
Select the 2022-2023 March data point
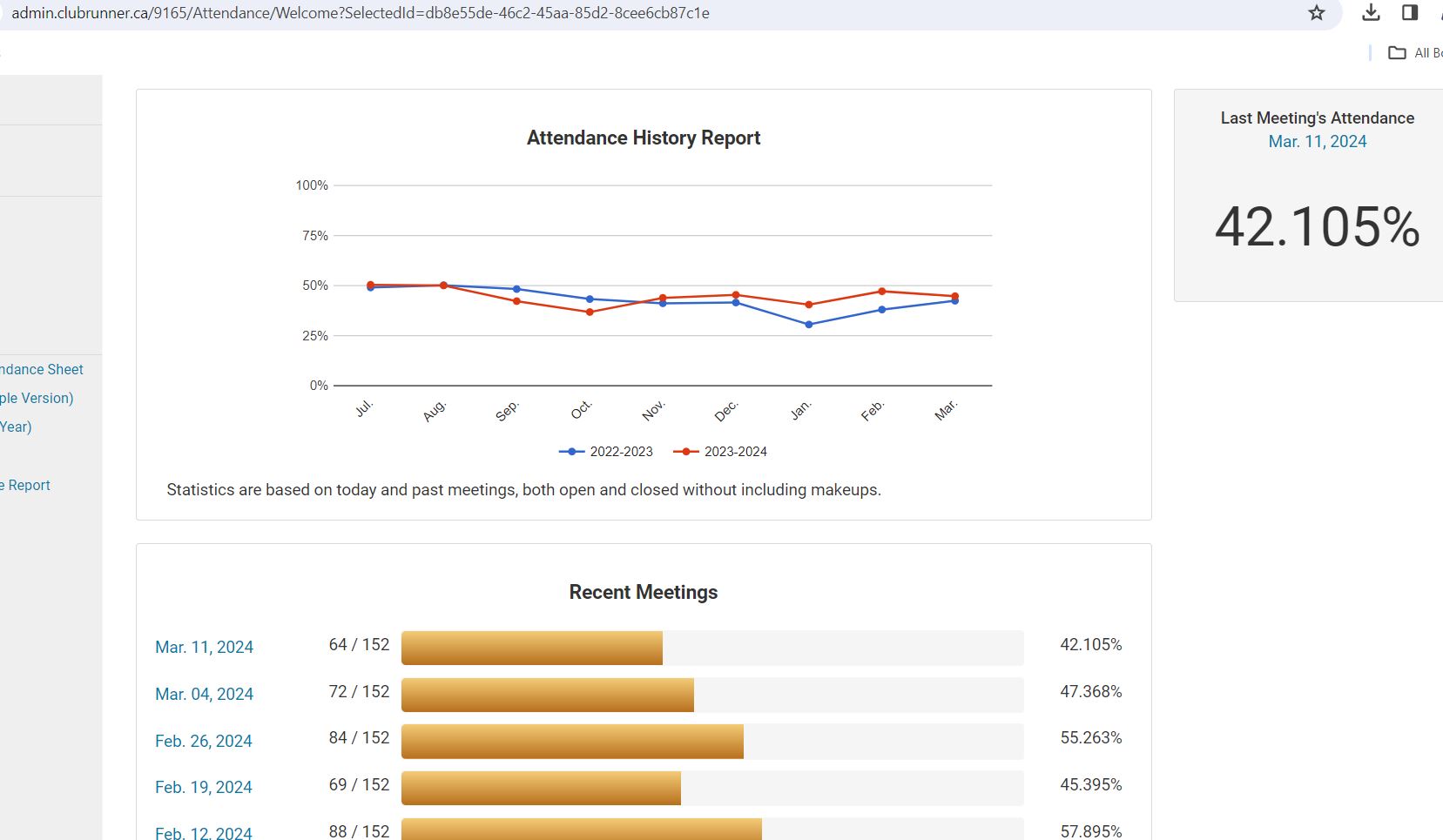coord(955,301)
